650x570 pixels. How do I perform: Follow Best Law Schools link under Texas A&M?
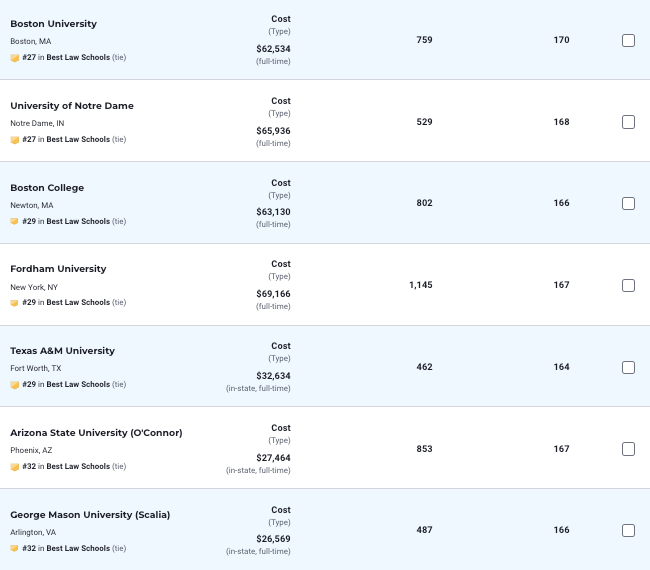pos(78,385)
